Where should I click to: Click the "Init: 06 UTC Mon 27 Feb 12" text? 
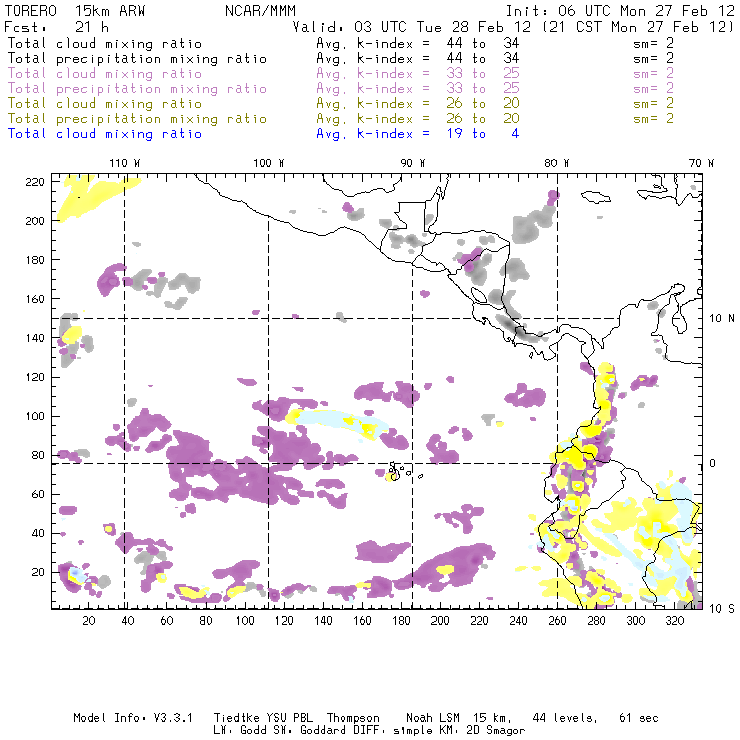620,11
